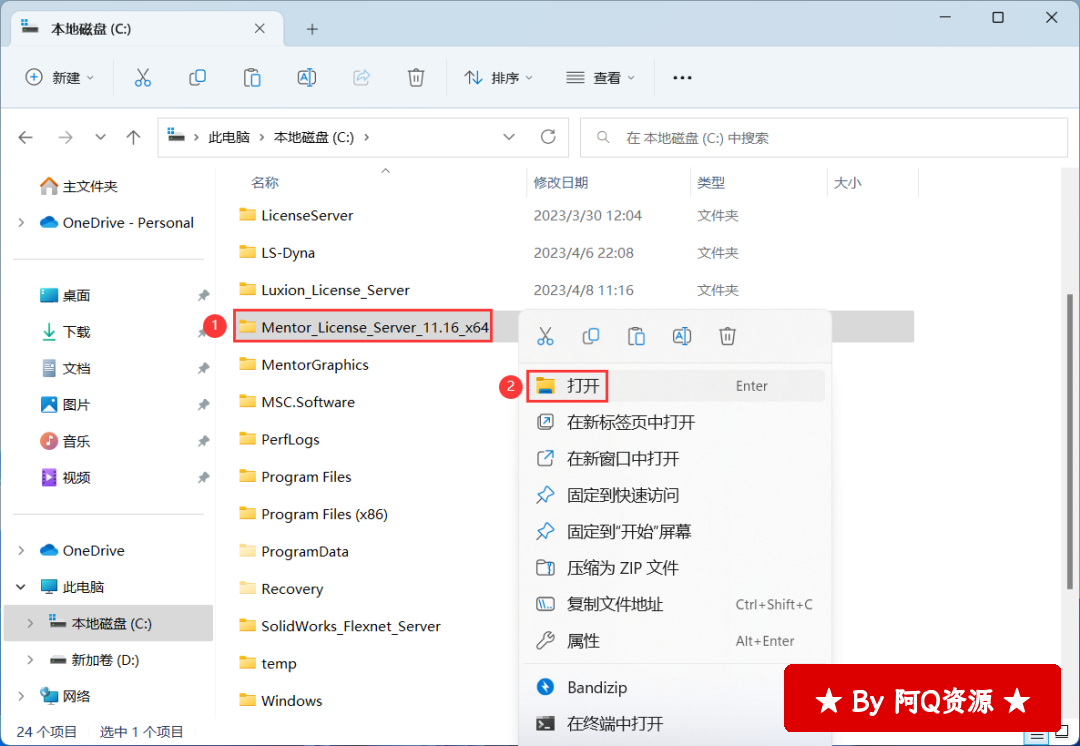Viewport: 1080px width, 746px height.
Task: Click the Copy icon in the context menu
Action: [591, 336]
